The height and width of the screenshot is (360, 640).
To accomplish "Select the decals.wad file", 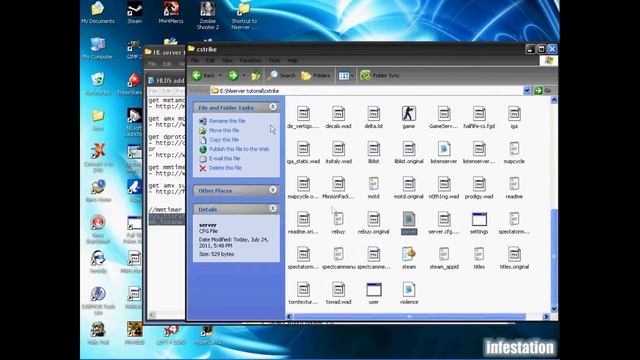I will tap(338, 118).
